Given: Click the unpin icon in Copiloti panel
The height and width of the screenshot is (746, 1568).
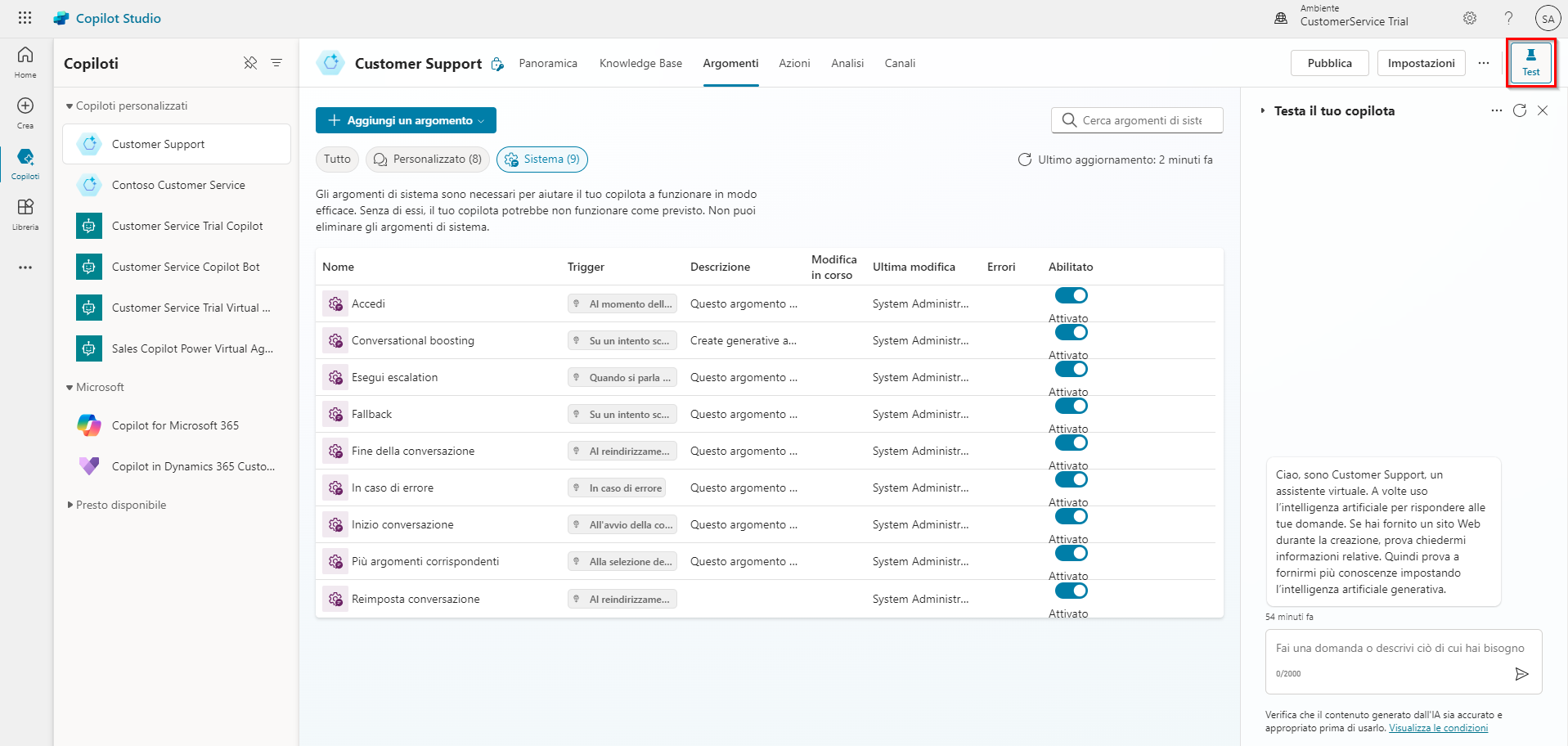Looking at the screenshot, I should (250, 63).
